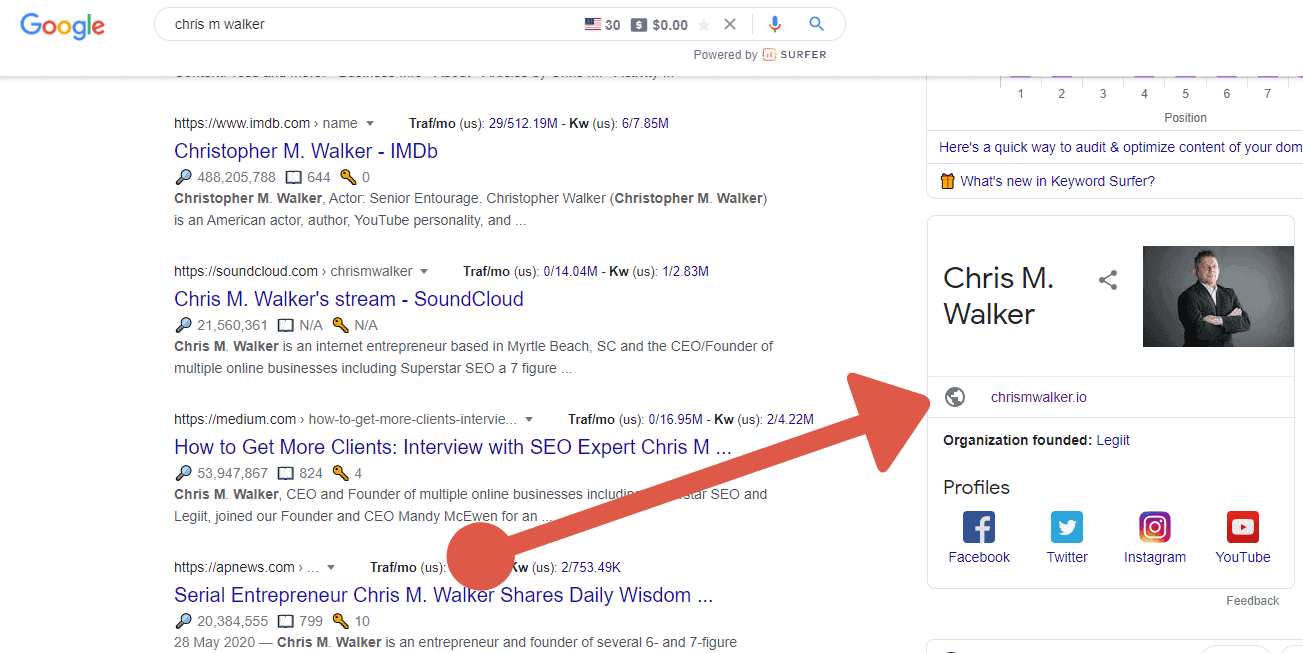Open the Instagram profile icon

pyautogui.click(x=1155, y=527)
